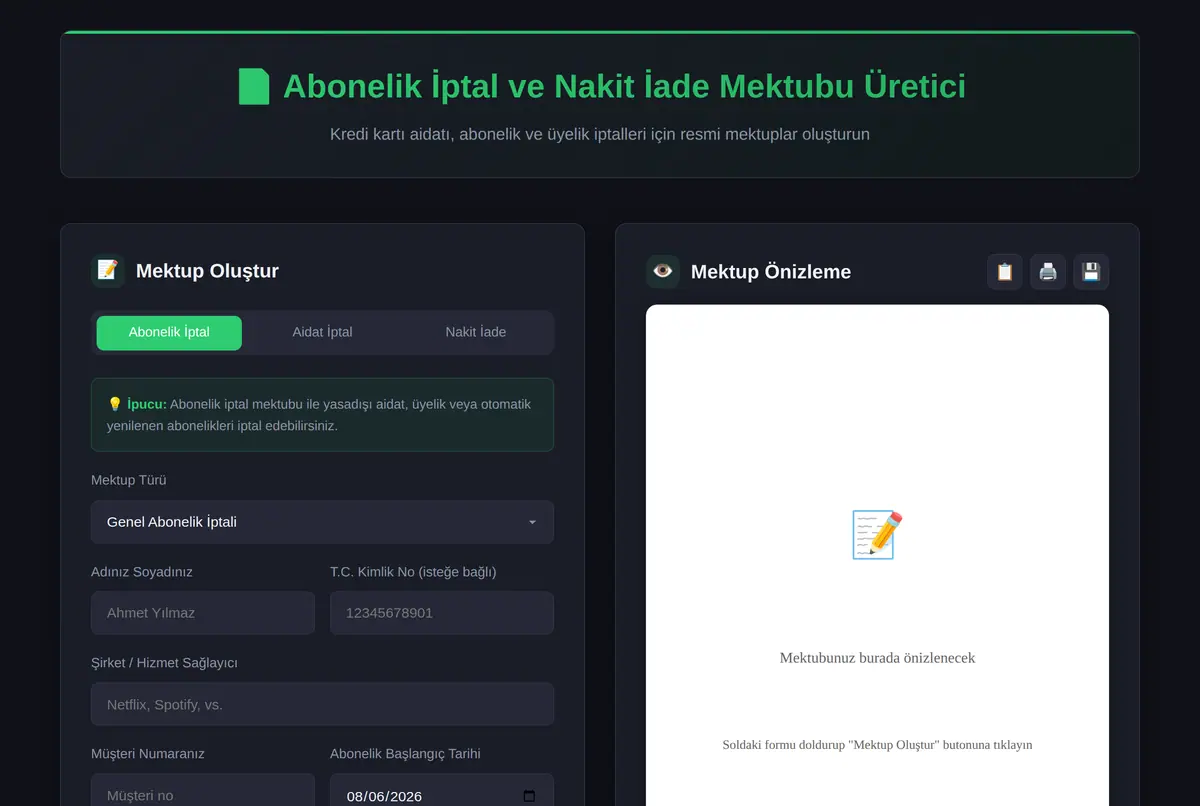
Task: Click the date value 08/06/2026
Action: [384, 796]
